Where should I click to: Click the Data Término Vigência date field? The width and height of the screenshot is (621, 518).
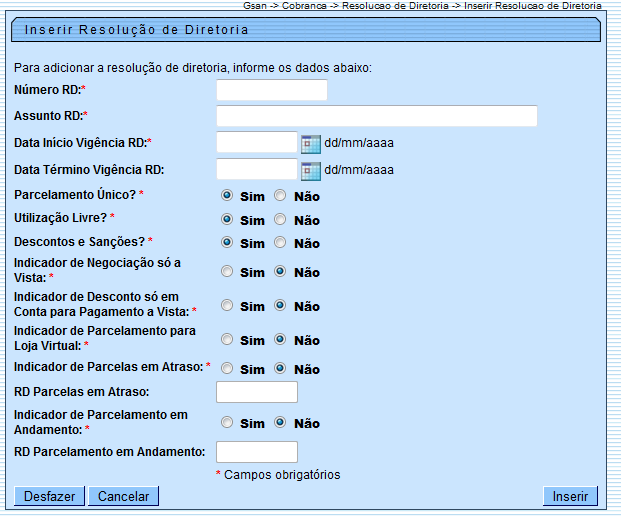[256, 170]
